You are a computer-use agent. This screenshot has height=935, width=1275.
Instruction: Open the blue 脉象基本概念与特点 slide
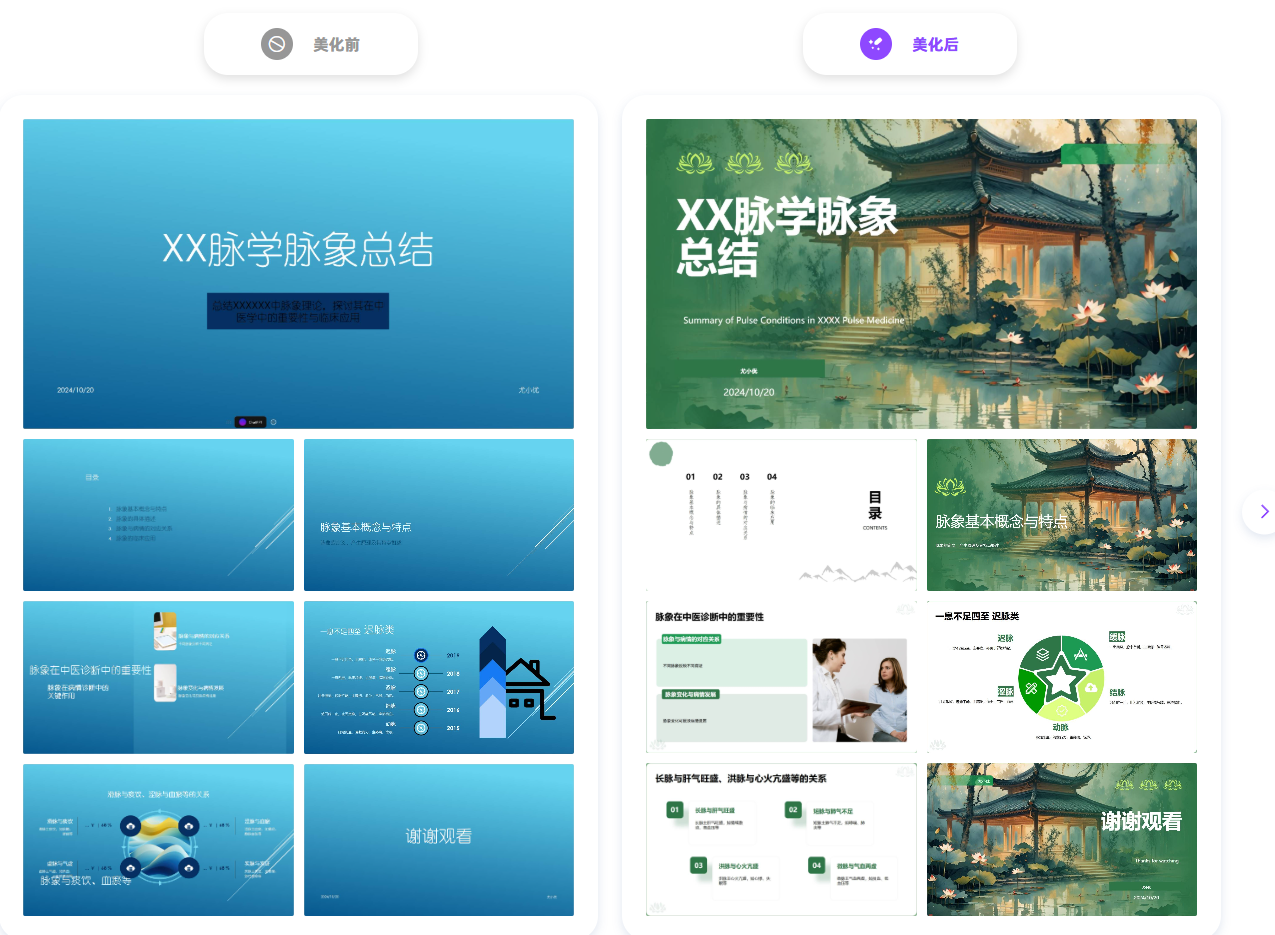click(439, 515)
